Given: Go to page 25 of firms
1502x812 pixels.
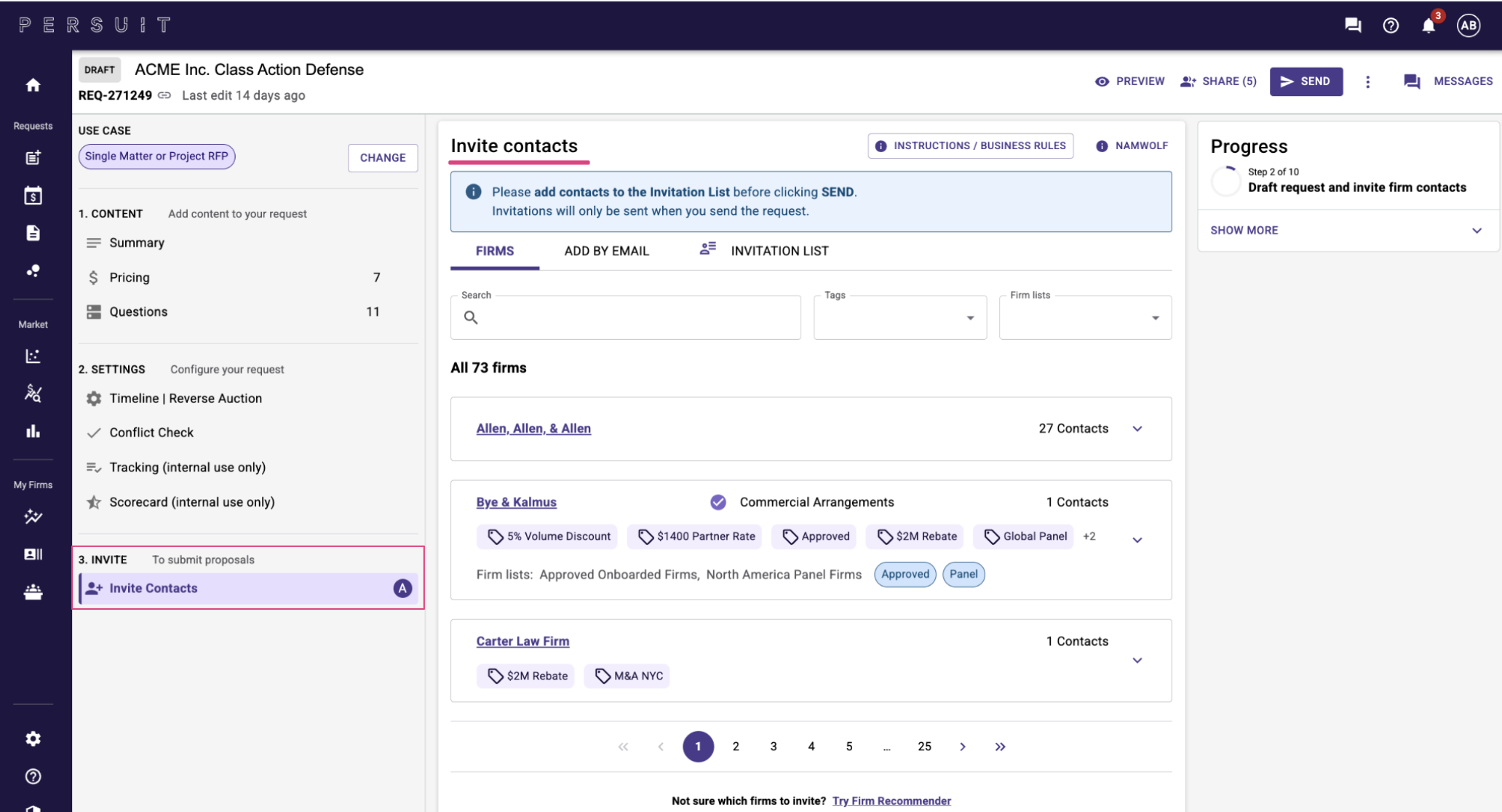Looking at the screenshot, I should pos(924,747).
